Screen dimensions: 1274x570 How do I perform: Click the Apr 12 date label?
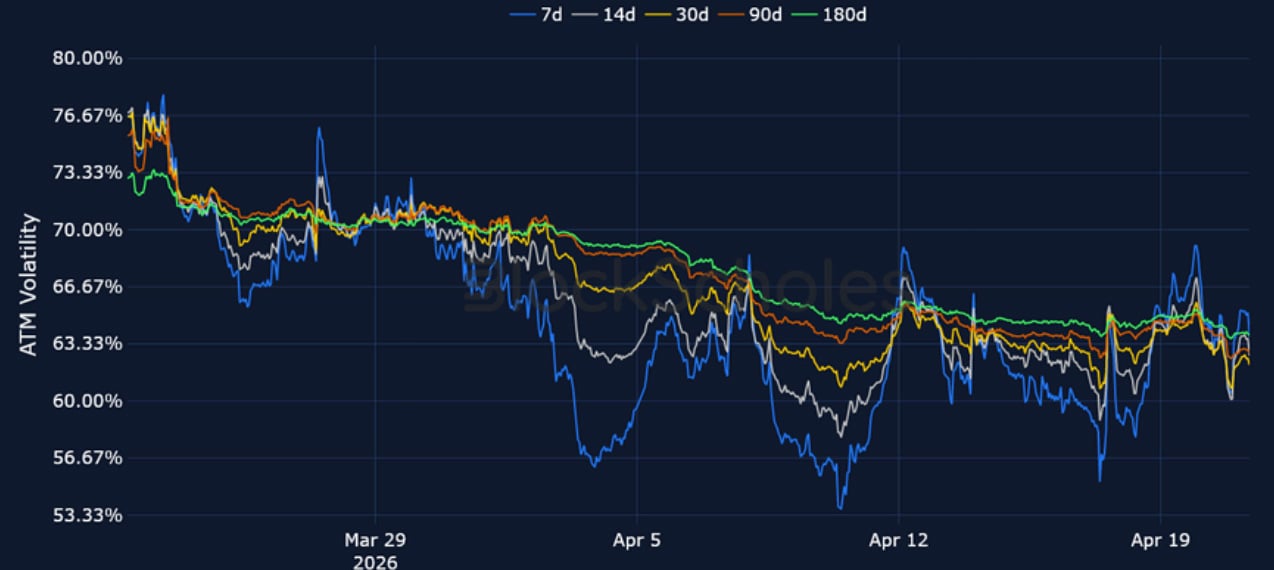(x=898, y=540)
